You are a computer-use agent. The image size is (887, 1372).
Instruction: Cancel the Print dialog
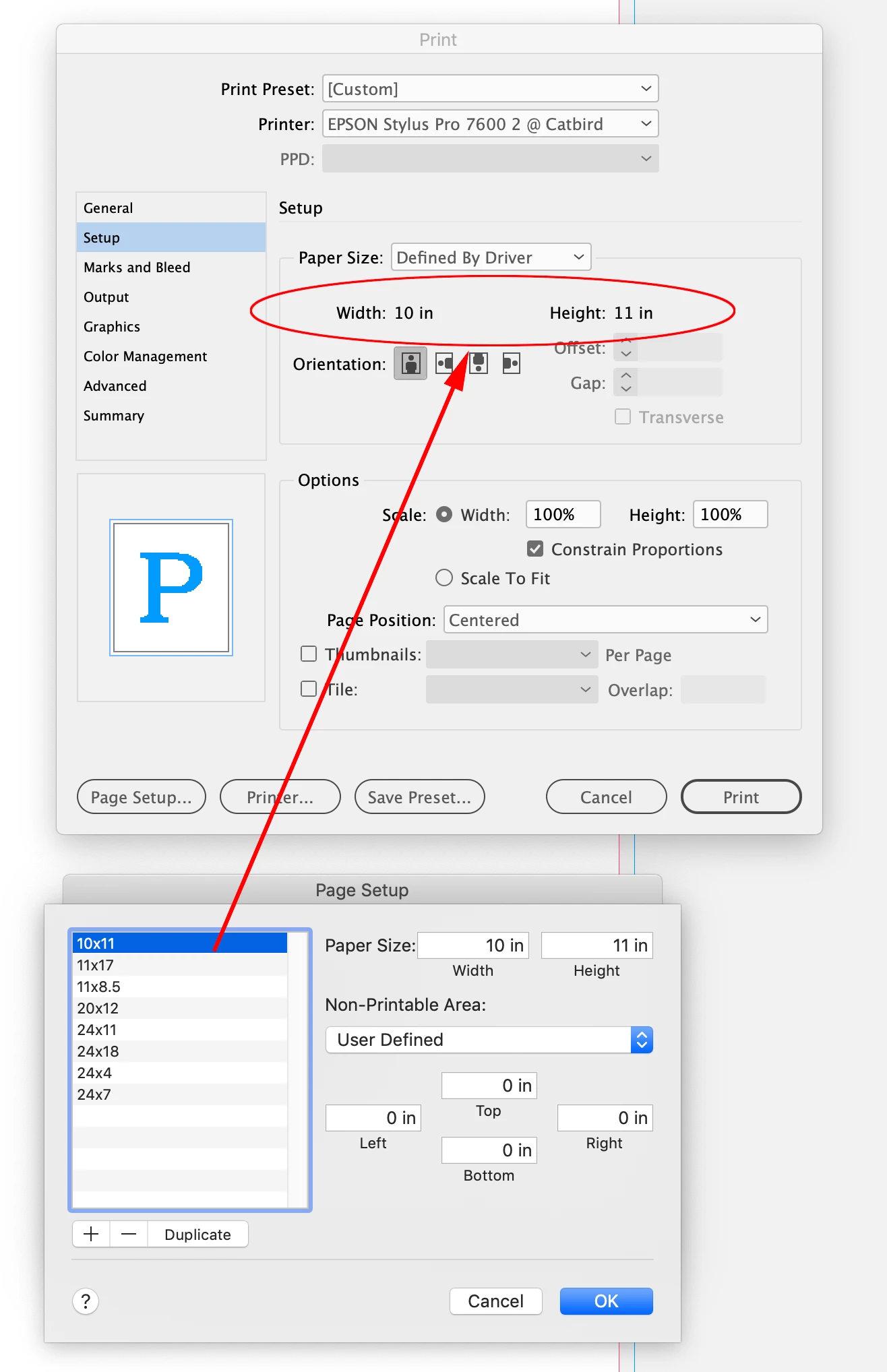[x=607, y=797]
